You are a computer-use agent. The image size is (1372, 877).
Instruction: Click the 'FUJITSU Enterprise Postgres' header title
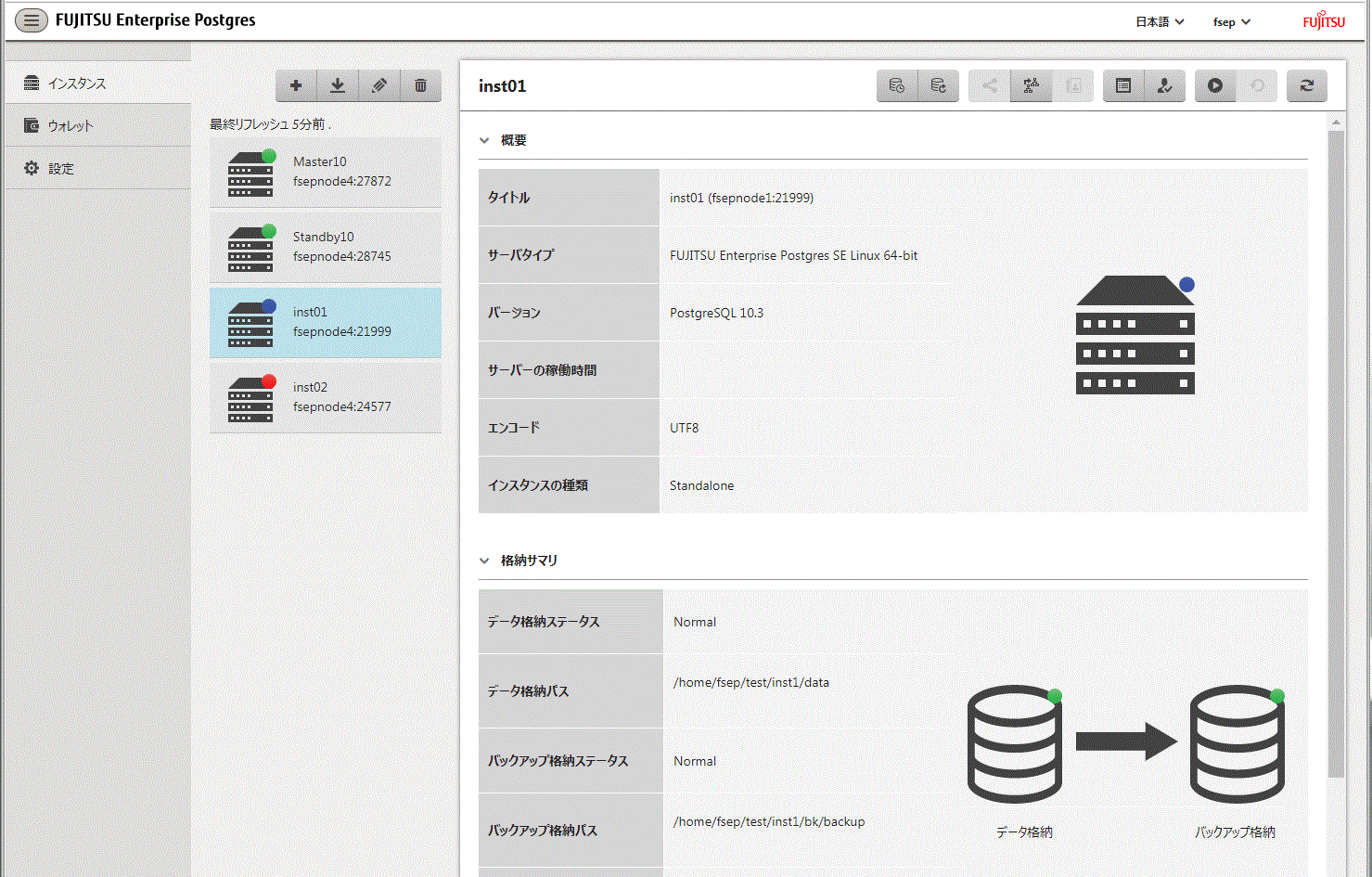[155, 19]
